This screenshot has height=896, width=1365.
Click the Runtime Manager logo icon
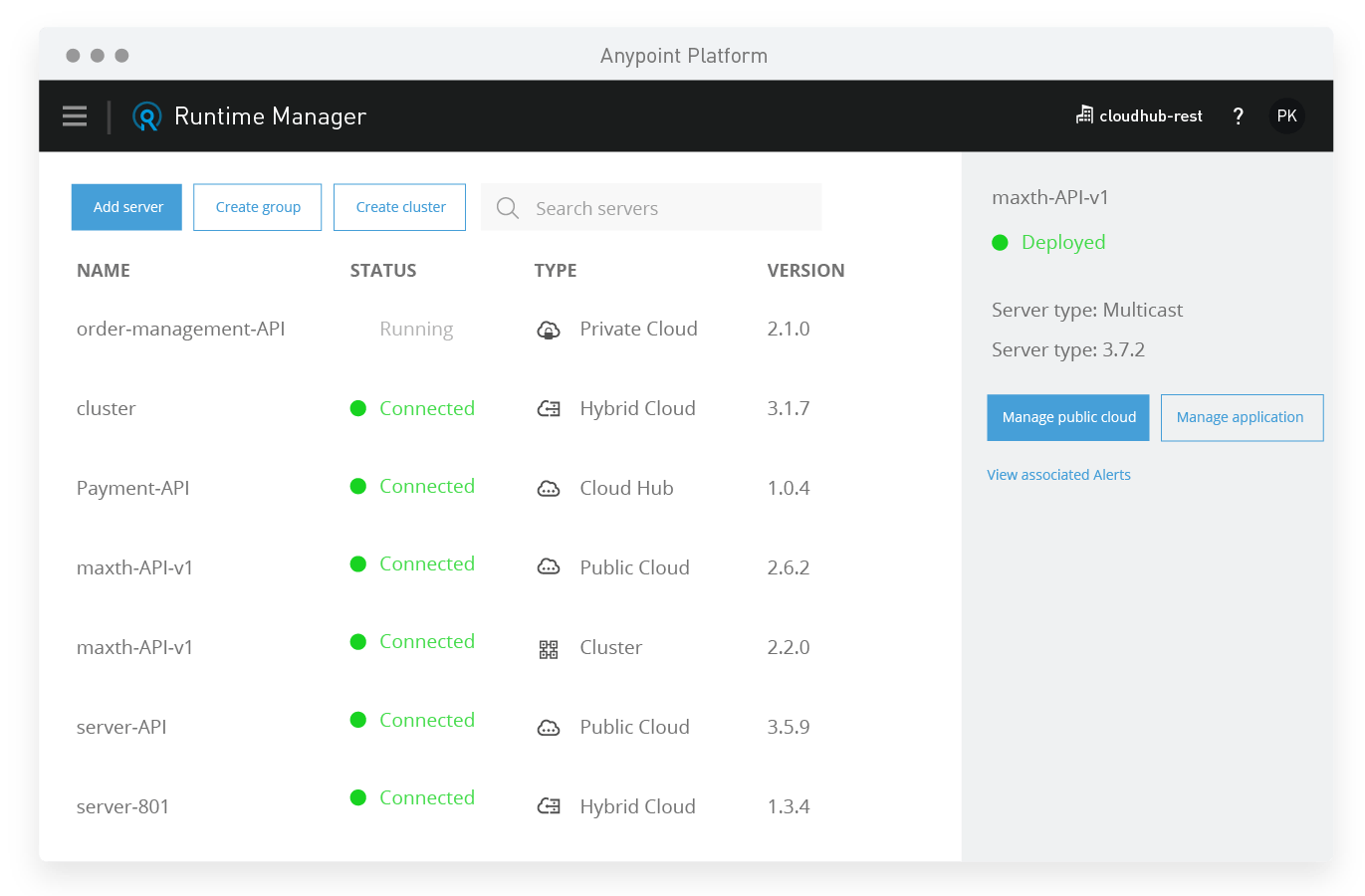(147, 117)
